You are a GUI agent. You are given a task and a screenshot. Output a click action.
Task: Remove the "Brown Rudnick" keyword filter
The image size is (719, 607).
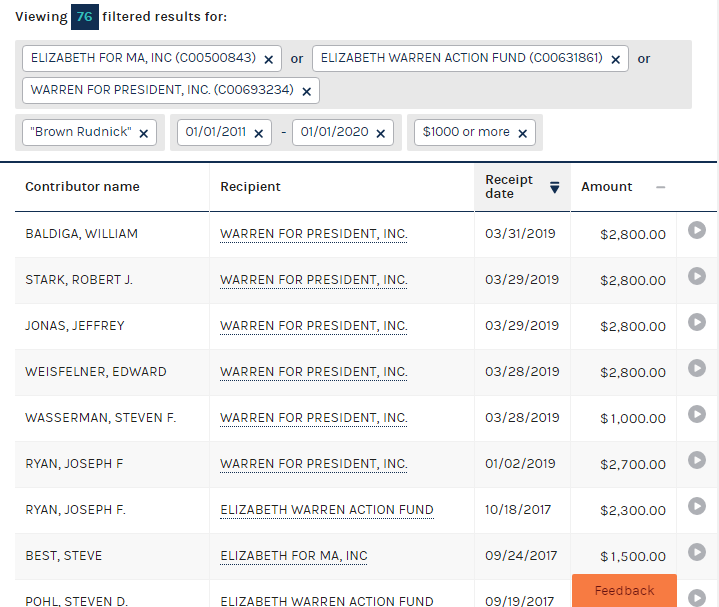(x=144, y=133)
